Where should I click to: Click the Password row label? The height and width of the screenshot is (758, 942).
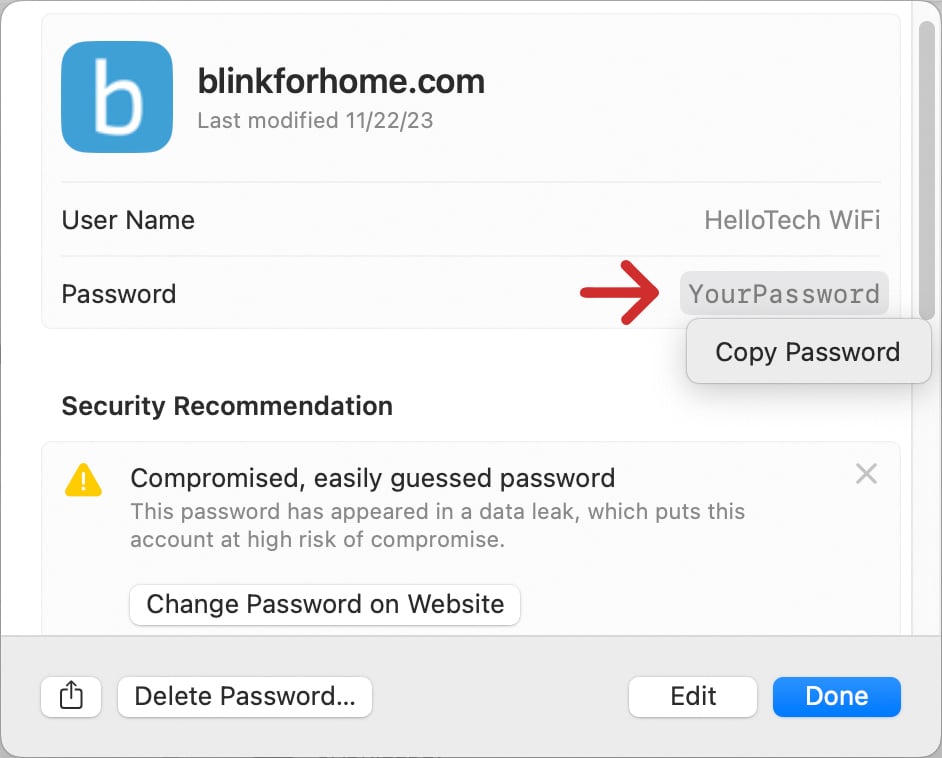[x=118, y=293]
